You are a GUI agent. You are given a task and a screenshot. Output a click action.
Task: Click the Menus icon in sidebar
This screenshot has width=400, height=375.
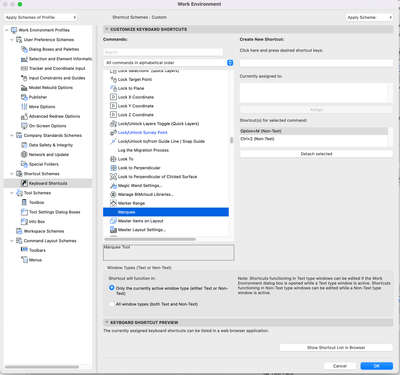point(24,260)
